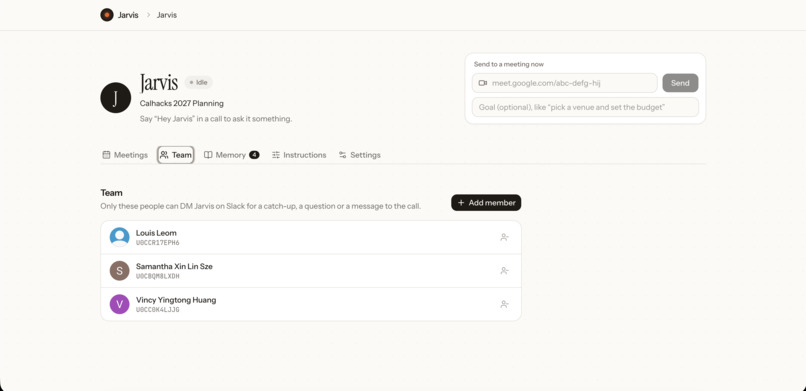Select the name Samantha Xin Lin Sze
This screenshot has width=806, height=391.
pyautogui.click(x=174, y=266)
